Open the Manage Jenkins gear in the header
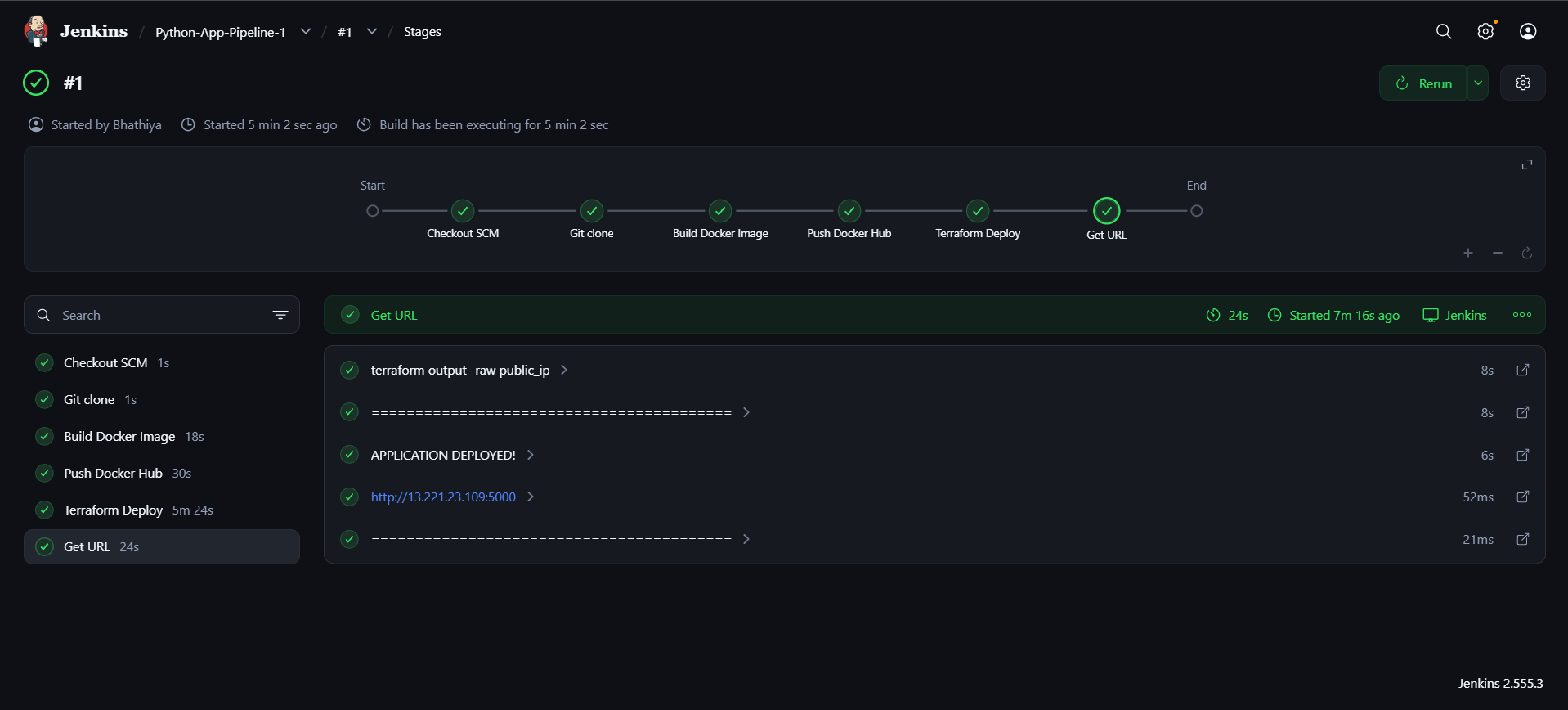The image size is (1568, 710). point(1485,31)
